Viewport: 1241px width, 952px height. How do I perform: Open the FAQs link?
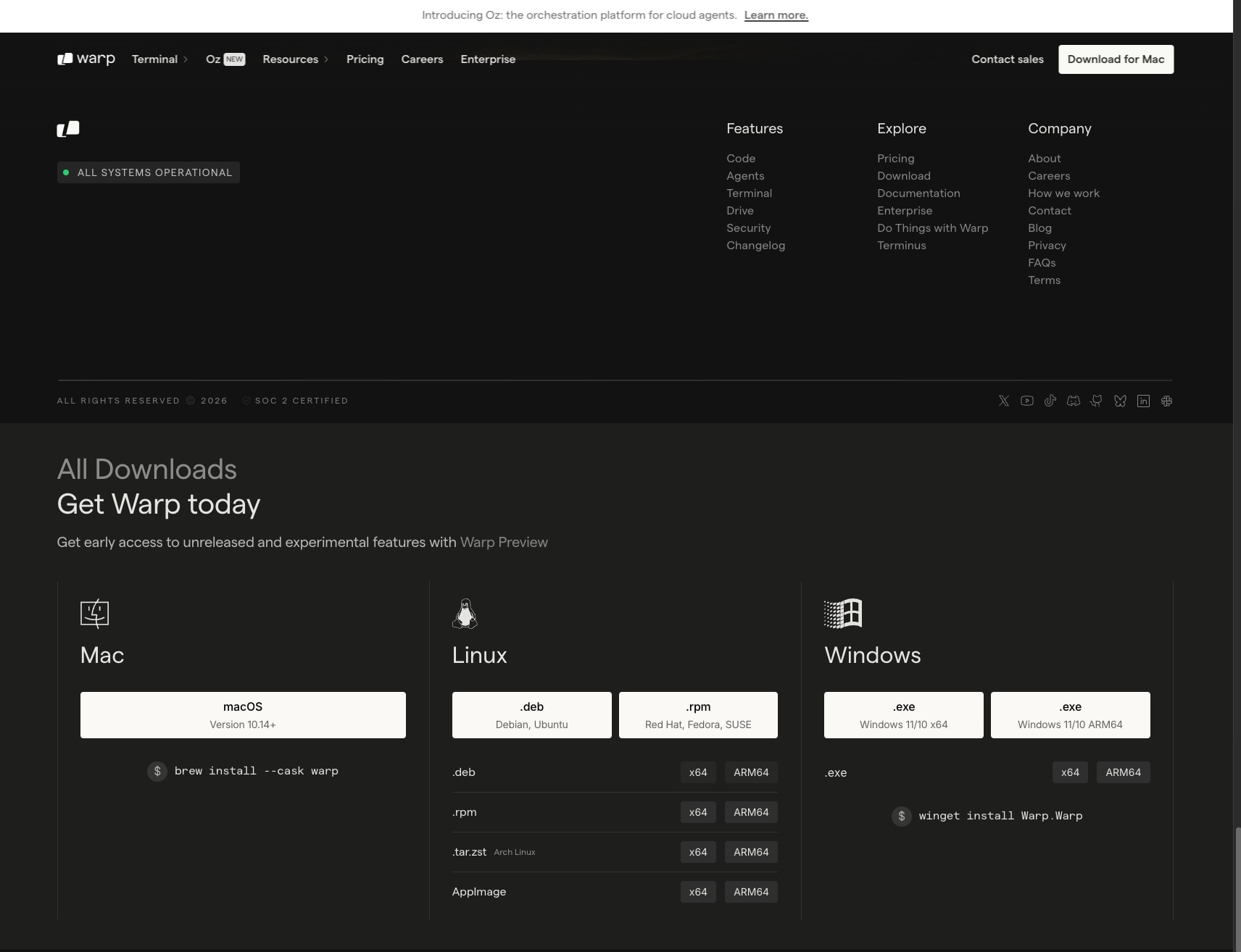[x=1042, y=263]
